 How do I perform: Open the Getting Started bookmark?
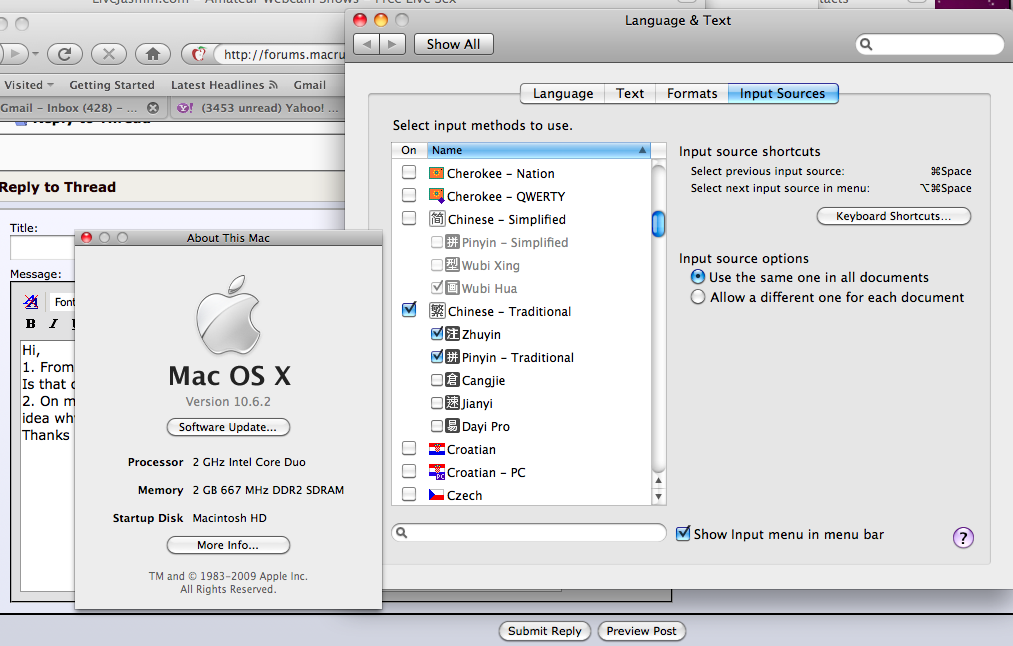112,85
